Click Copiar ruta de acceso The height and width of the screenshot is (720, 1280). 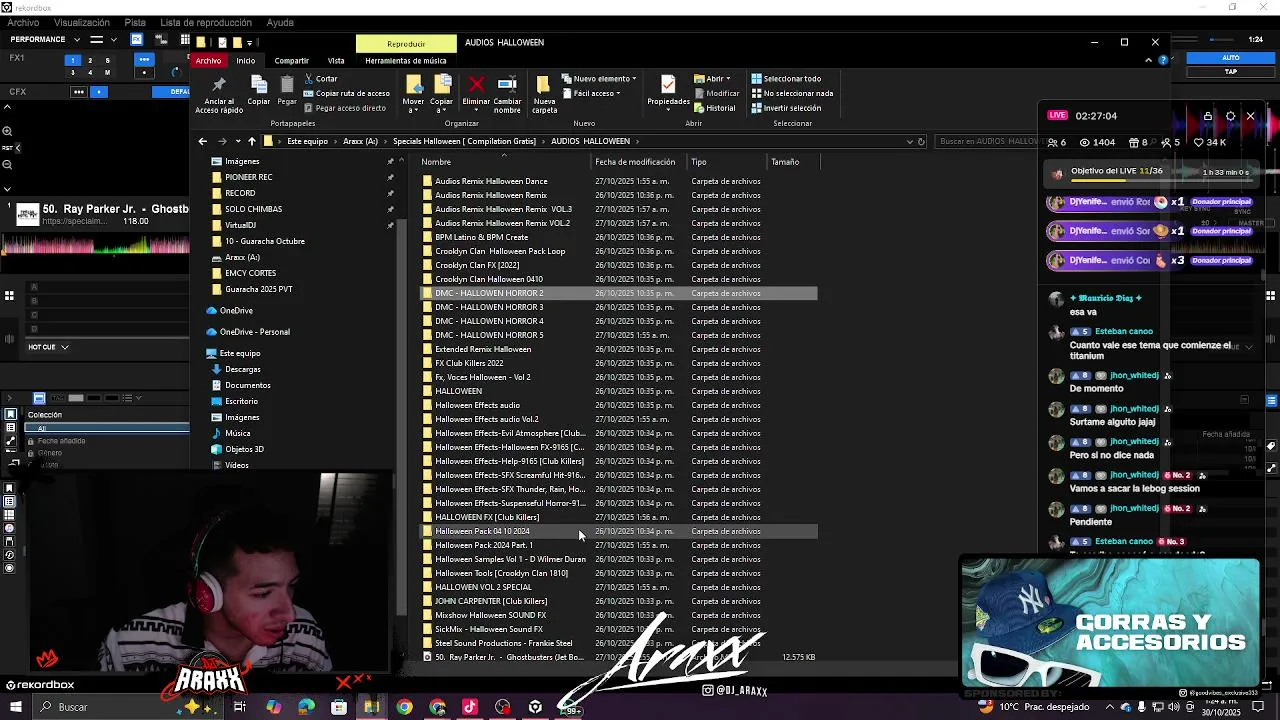346,93
